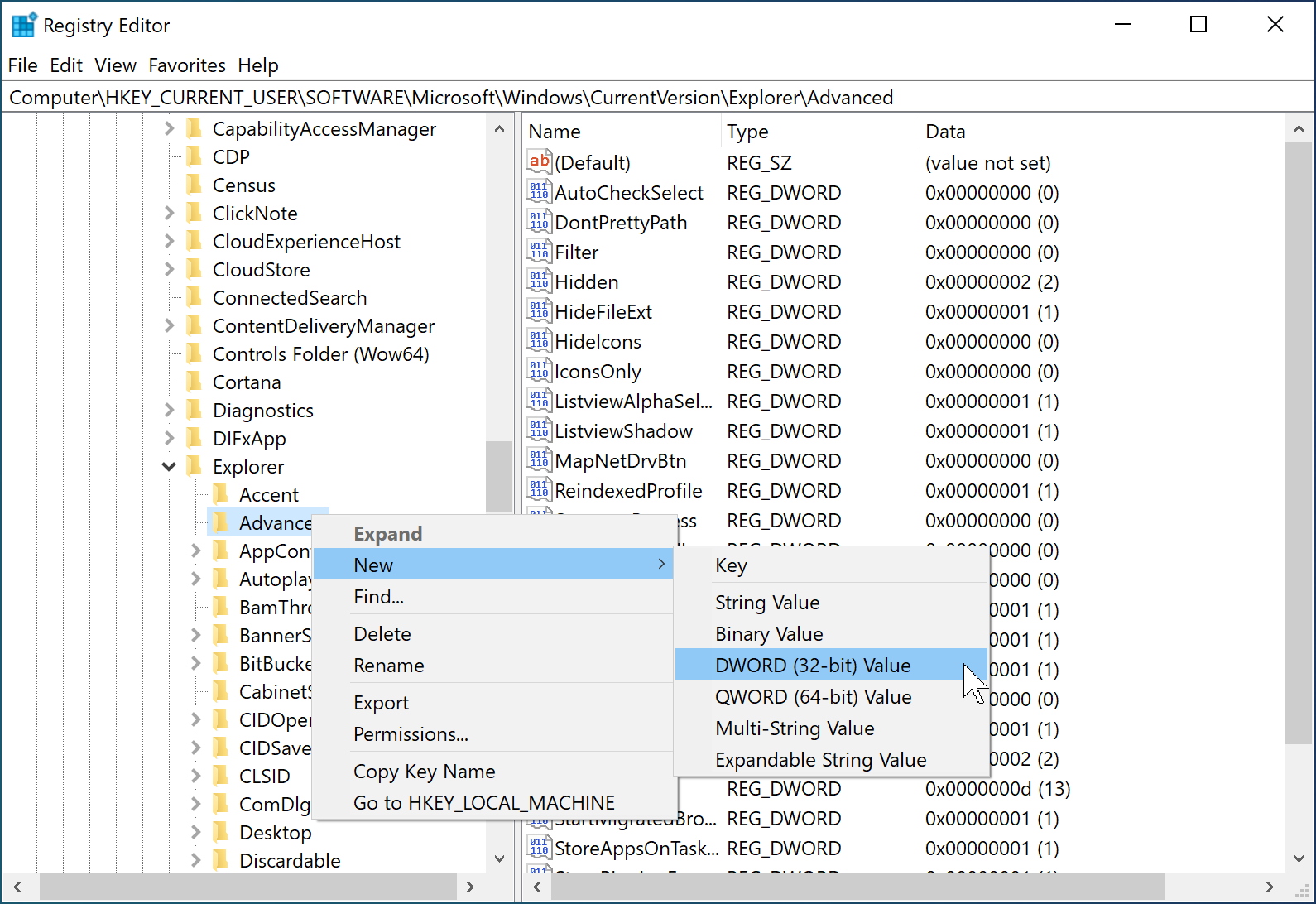
Task: Expand the Discardable tree node
Action: pyautogui.click(x=195, y=860)
